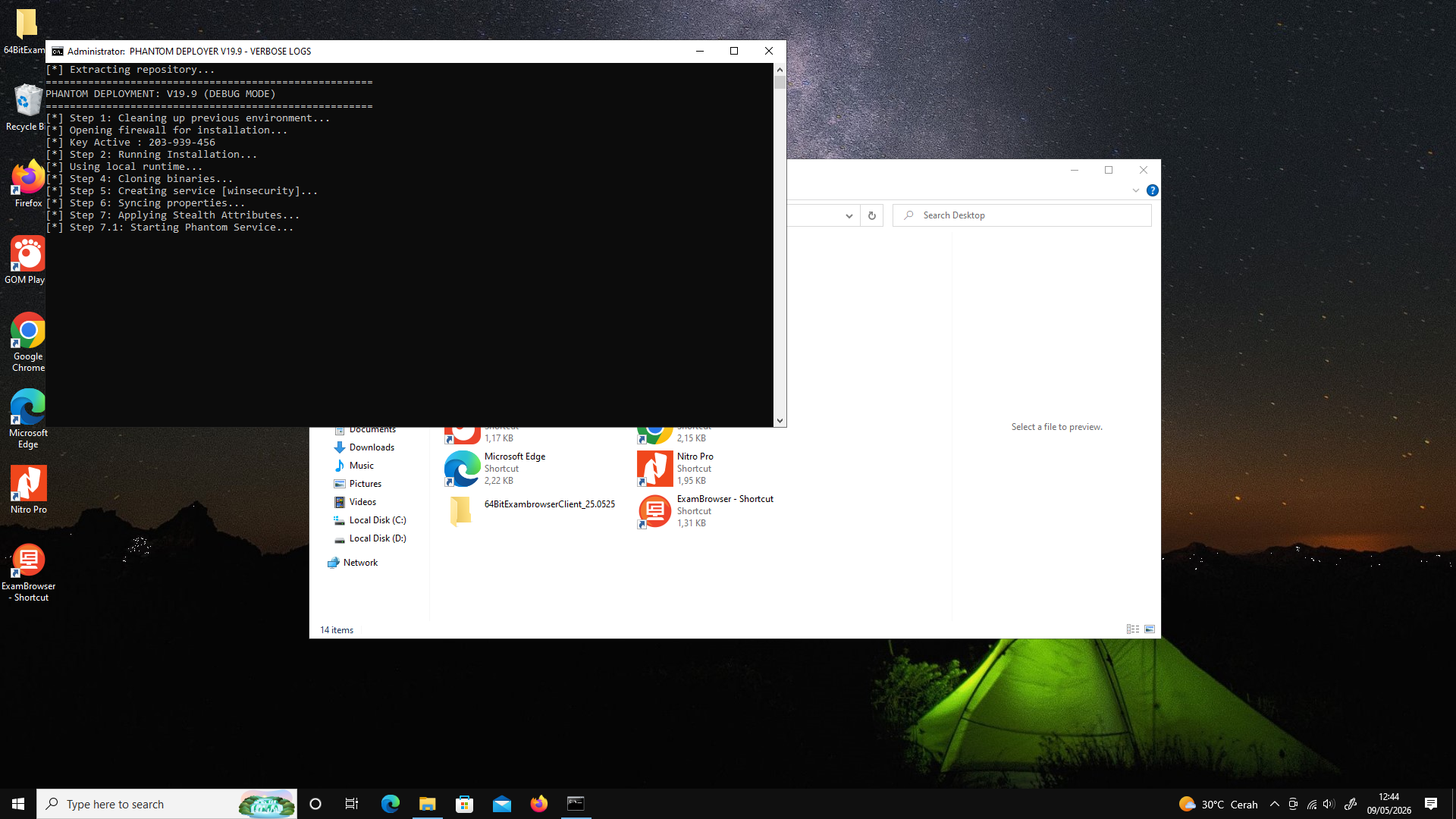Expand the File Explorer ribbon chevron
Screen dimensions: 1456x819
pos(1136,190)
